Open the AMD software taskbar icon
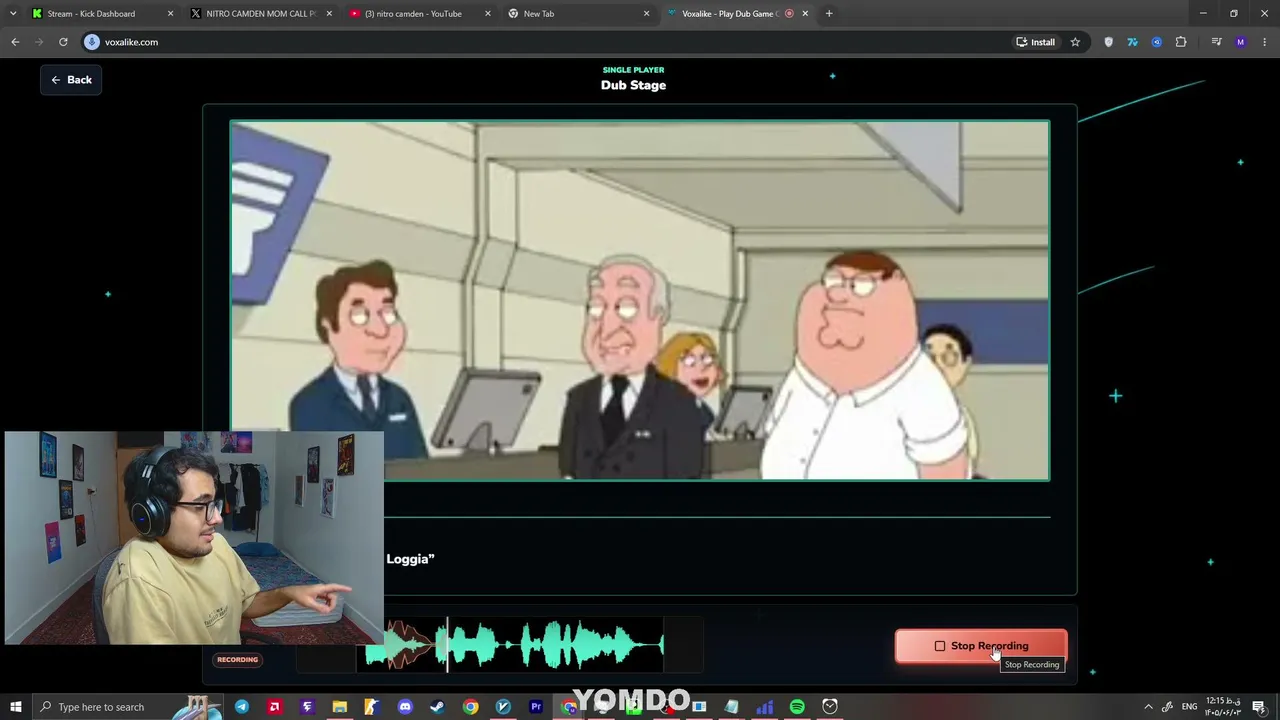The height and width of the screenshot is (720, 1280). pyautogui.click(x=274, y=707)
